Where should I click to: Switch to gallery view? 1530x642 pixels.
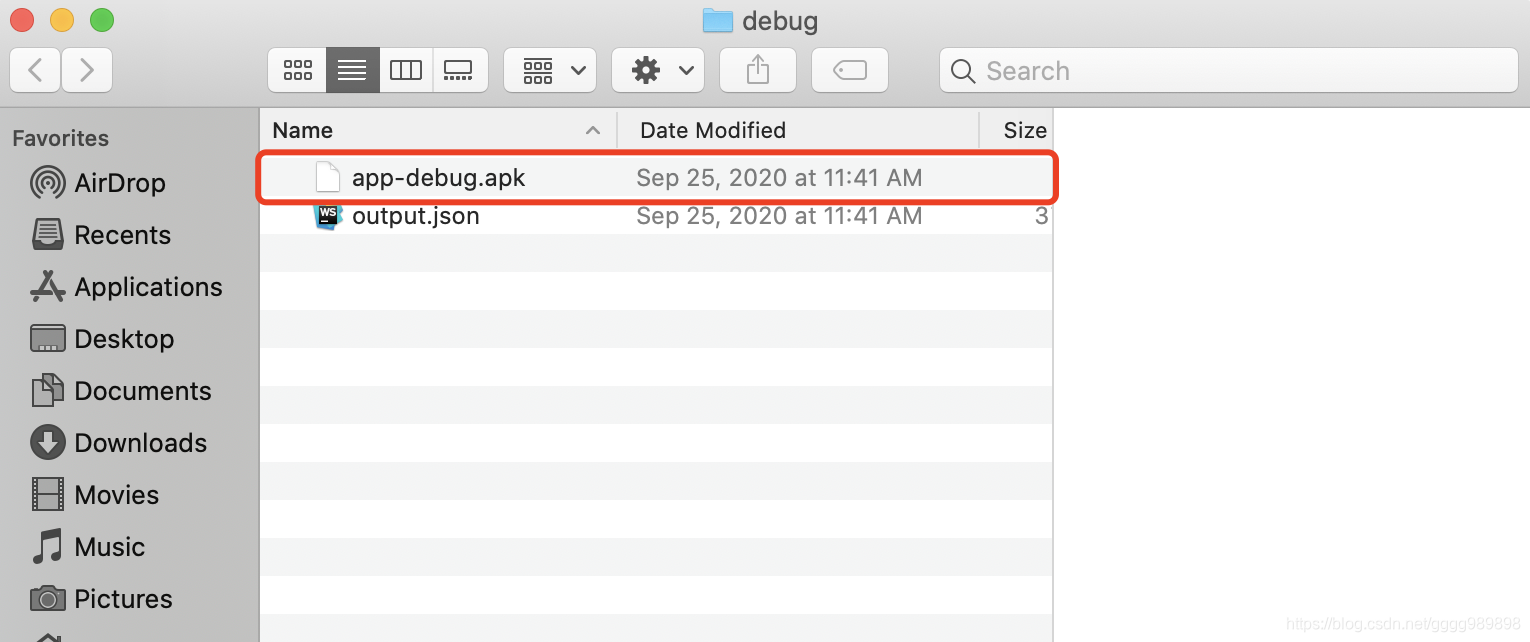pos(460,70)
